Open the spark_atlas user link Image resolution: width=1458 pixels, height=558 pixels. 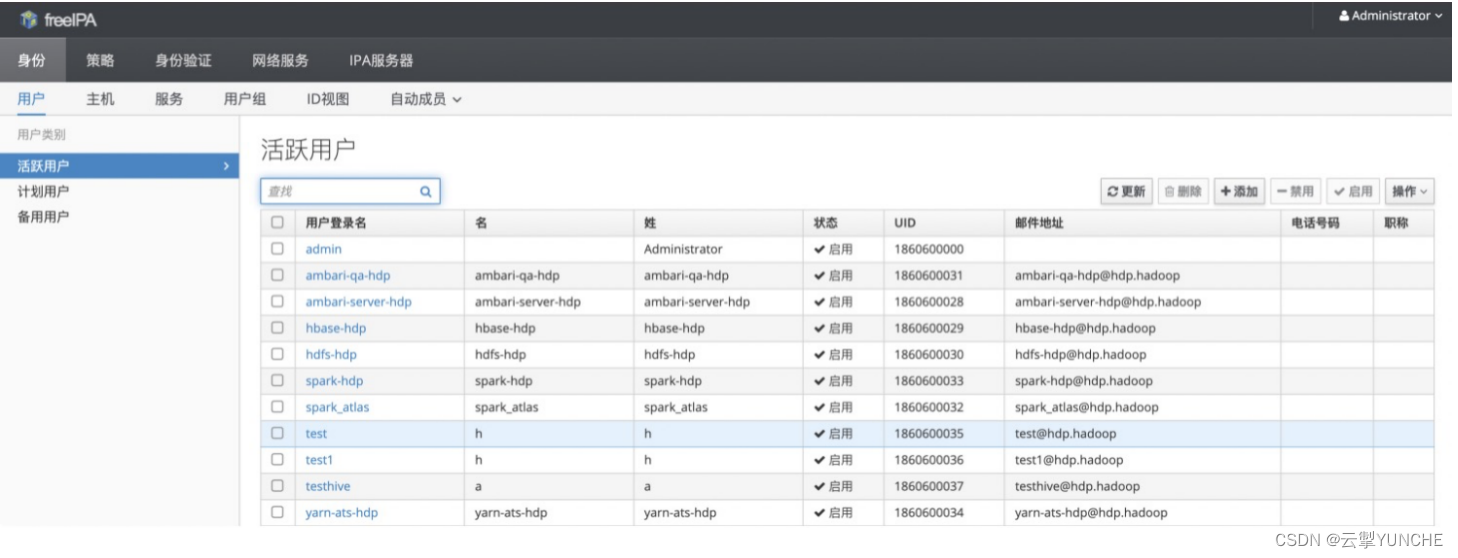click(x=337, y=407)
